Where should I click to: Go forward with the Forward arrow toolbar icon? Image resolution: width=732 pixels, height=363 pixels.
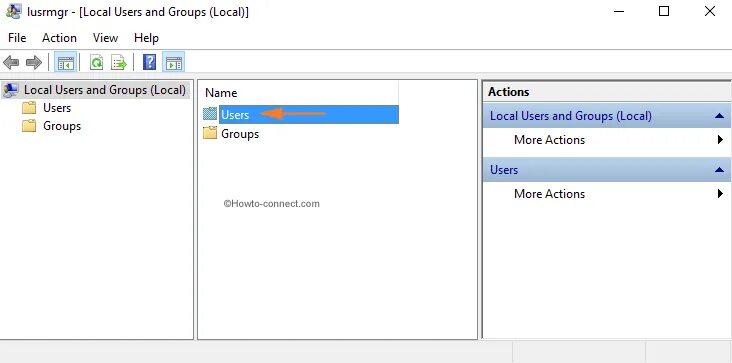point(34,62)
